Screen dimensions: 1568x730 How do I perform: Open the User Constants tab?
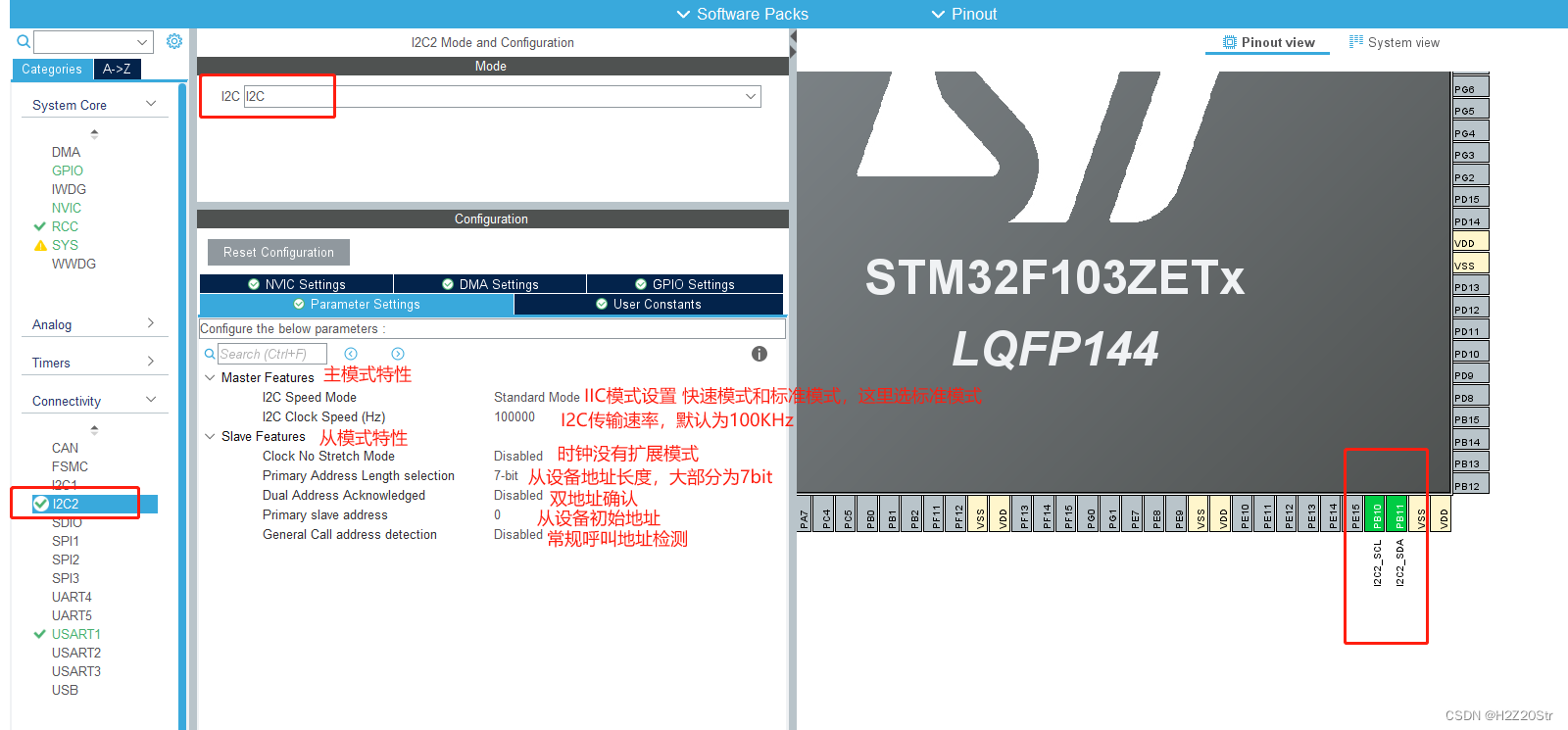point(648,304)
